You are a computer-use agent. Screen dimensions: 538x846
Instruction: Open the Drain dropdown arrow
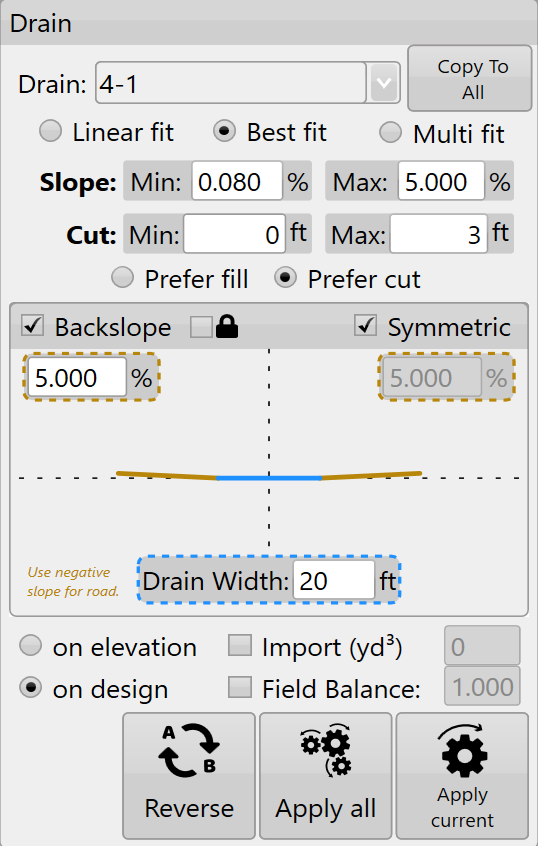(384, 83)
